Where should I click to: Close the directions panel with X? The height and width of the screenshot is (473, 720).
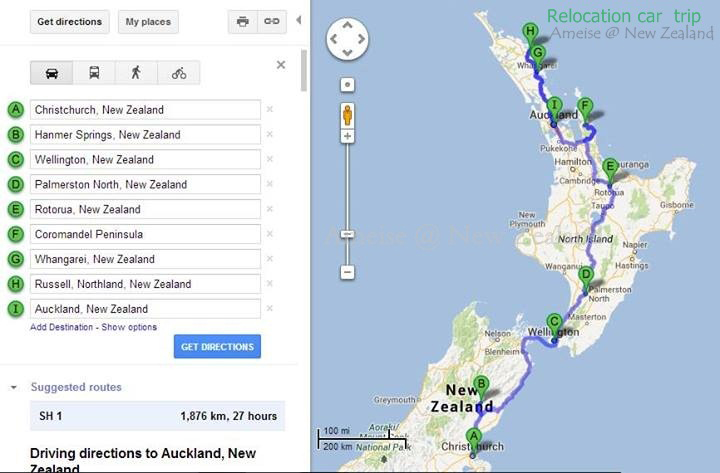point(281,65)
